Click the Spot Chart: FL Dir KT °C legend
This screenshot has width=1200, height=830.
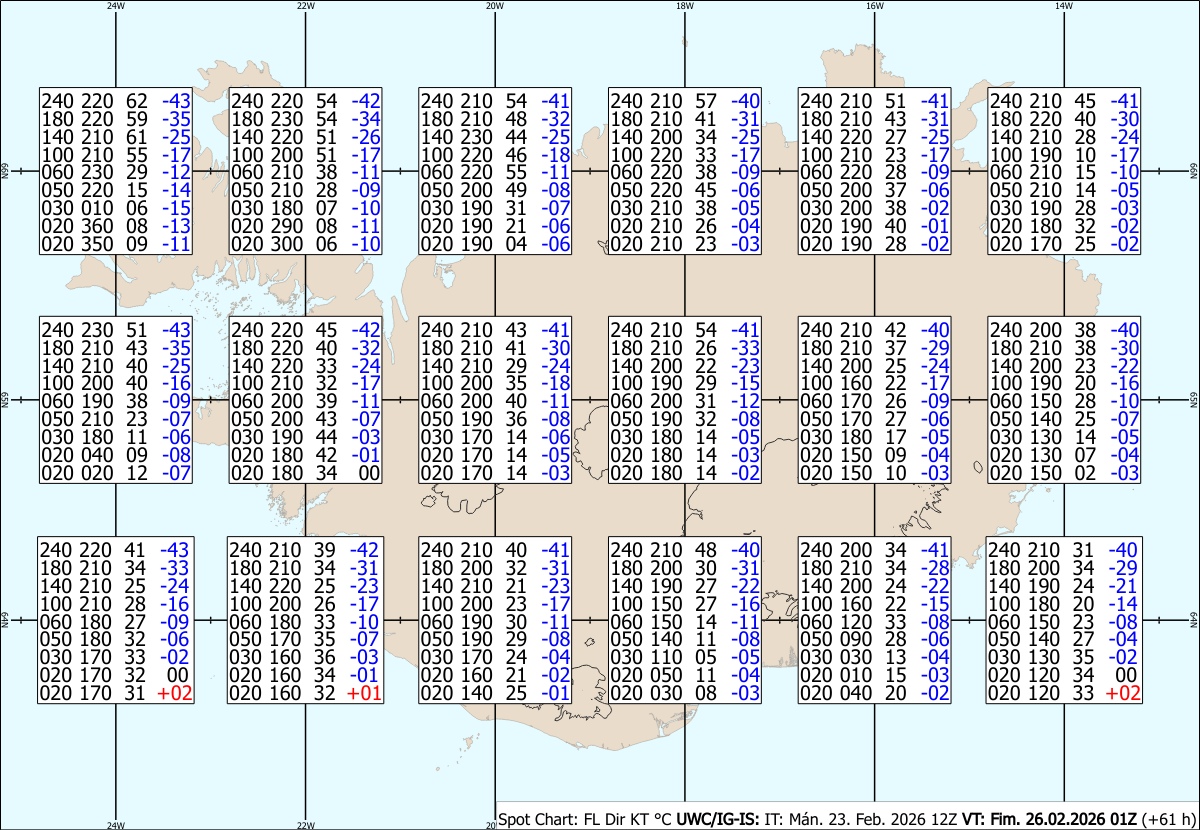click(586, 819)
